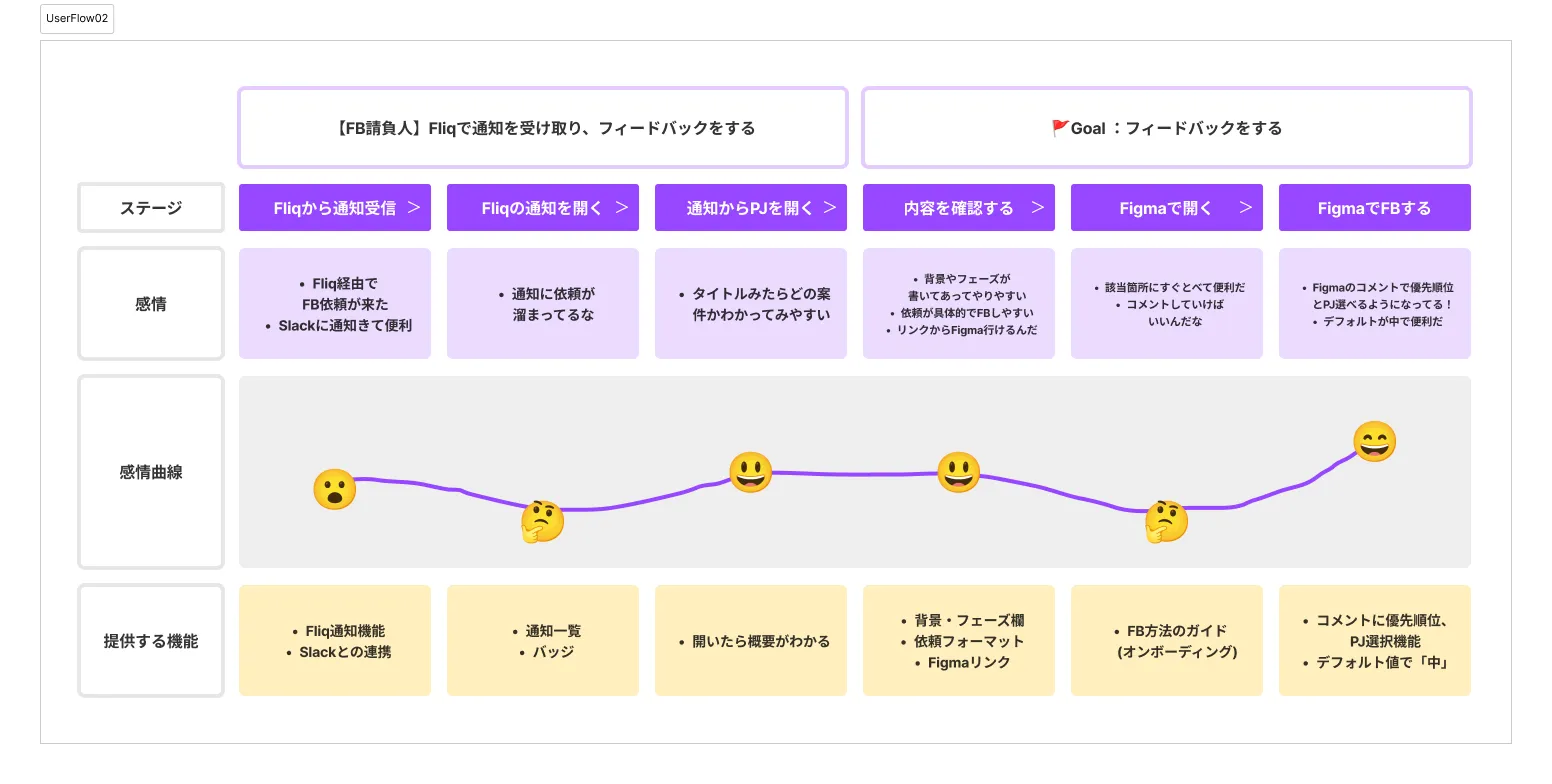Select grinning emoji above FigmaでFBする column
The height and width of the screenshot is (784, 1552).
(x=1374, y=441)
